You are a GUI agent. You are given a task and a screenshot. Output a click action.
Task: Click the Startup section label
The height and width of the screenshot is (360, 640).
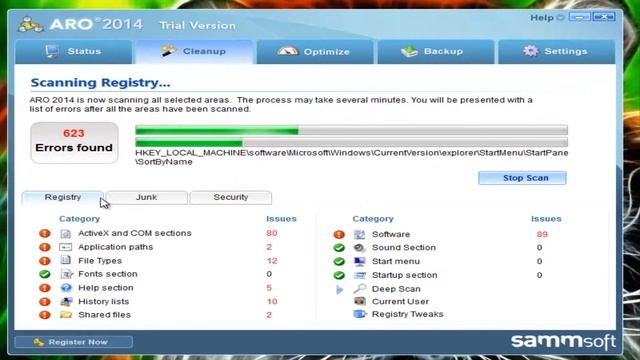pos(404,275)
